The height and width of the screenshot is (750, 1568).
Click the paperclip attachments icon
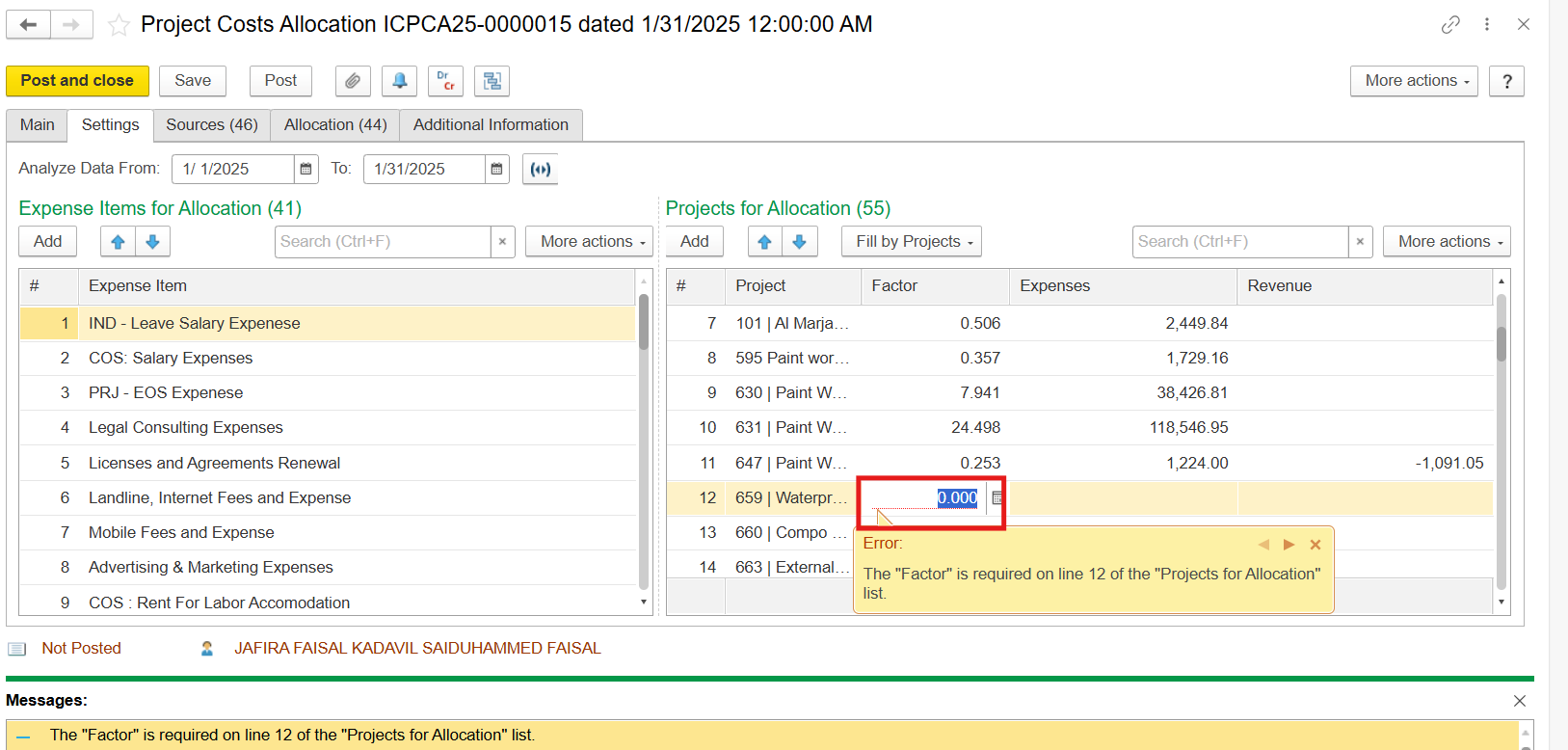(x=353, y=81)
